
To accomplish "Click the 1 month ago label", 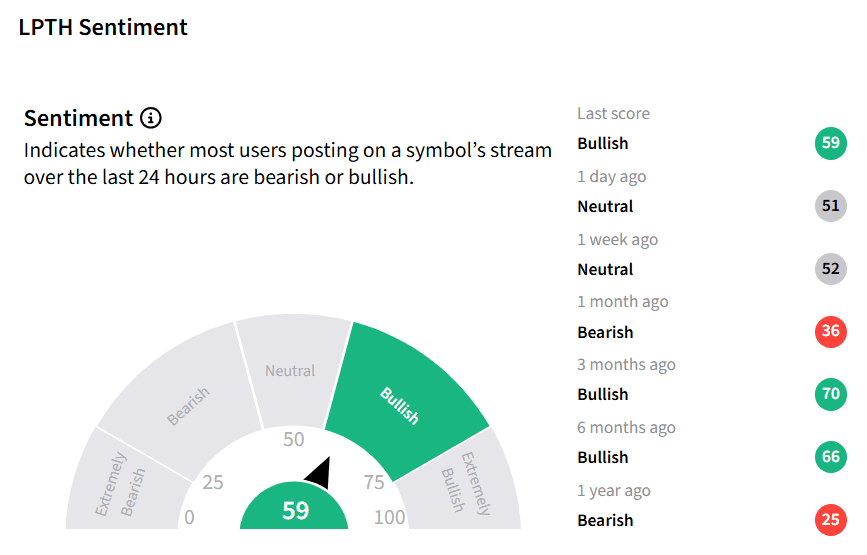I will click(x=623, y=302).
